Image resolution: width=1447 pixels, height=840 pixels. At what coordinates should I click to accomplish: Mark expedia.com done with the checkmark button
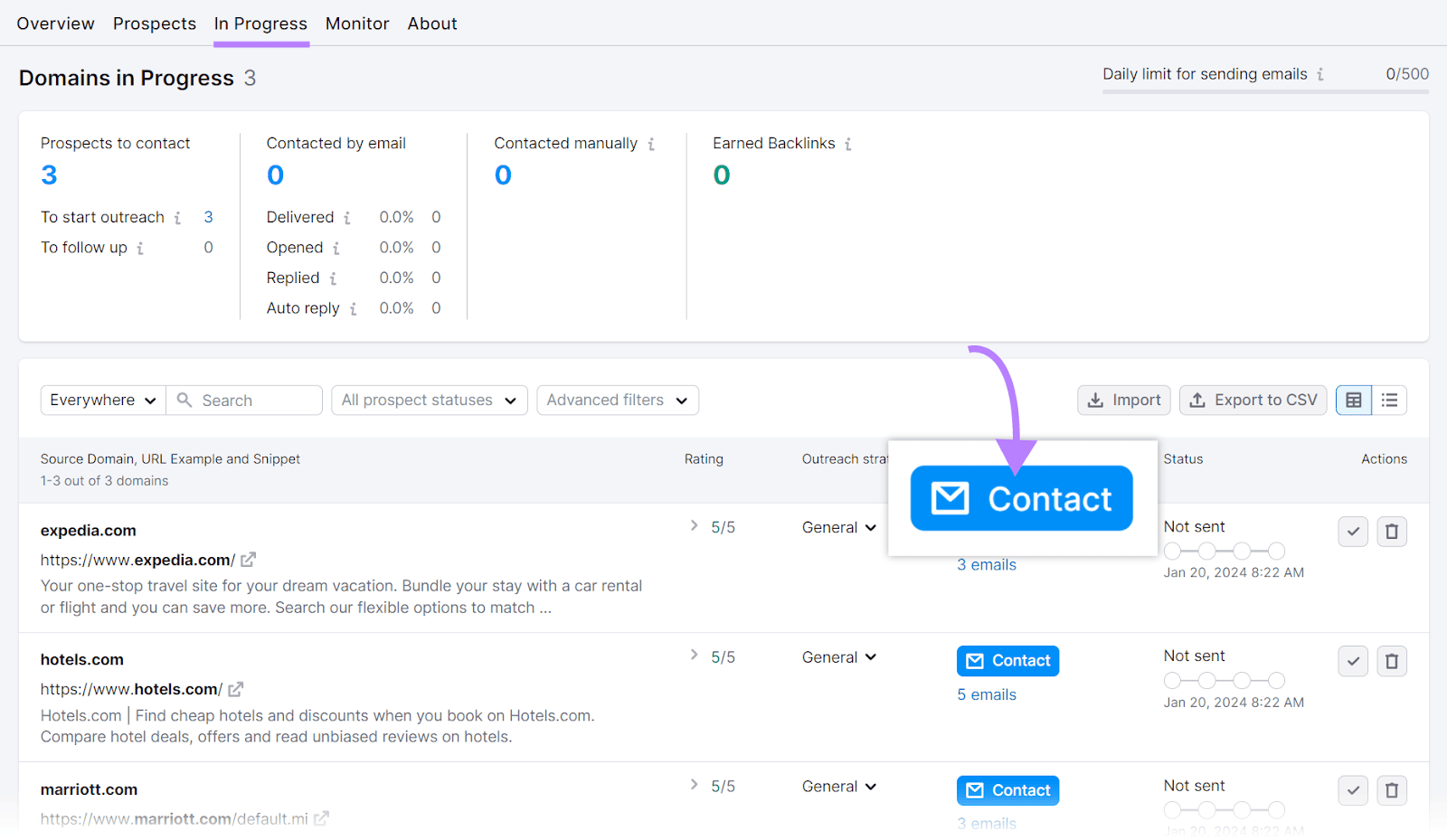pyautogui.click(x=1353, y=531)
